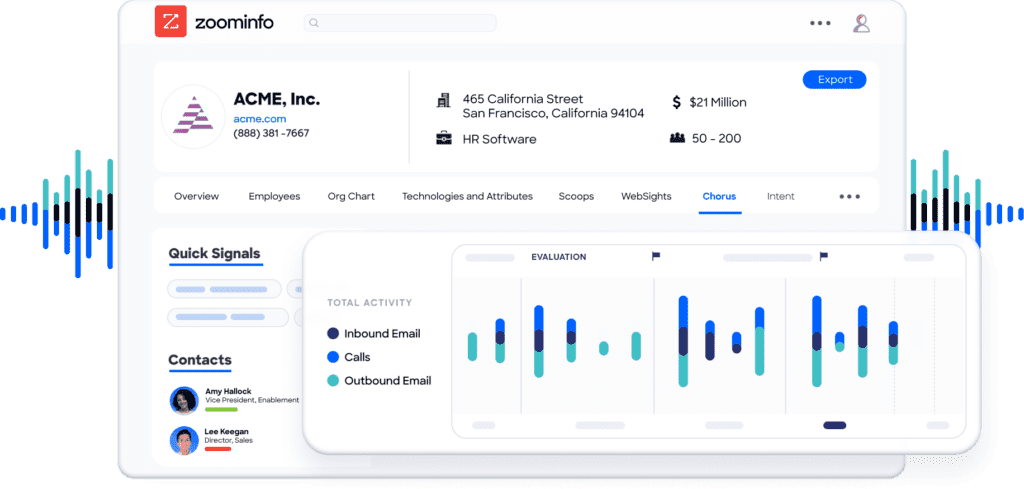
Task: Expand more tabs via ellipsis after Intent
Action: [x=849, y=197]
